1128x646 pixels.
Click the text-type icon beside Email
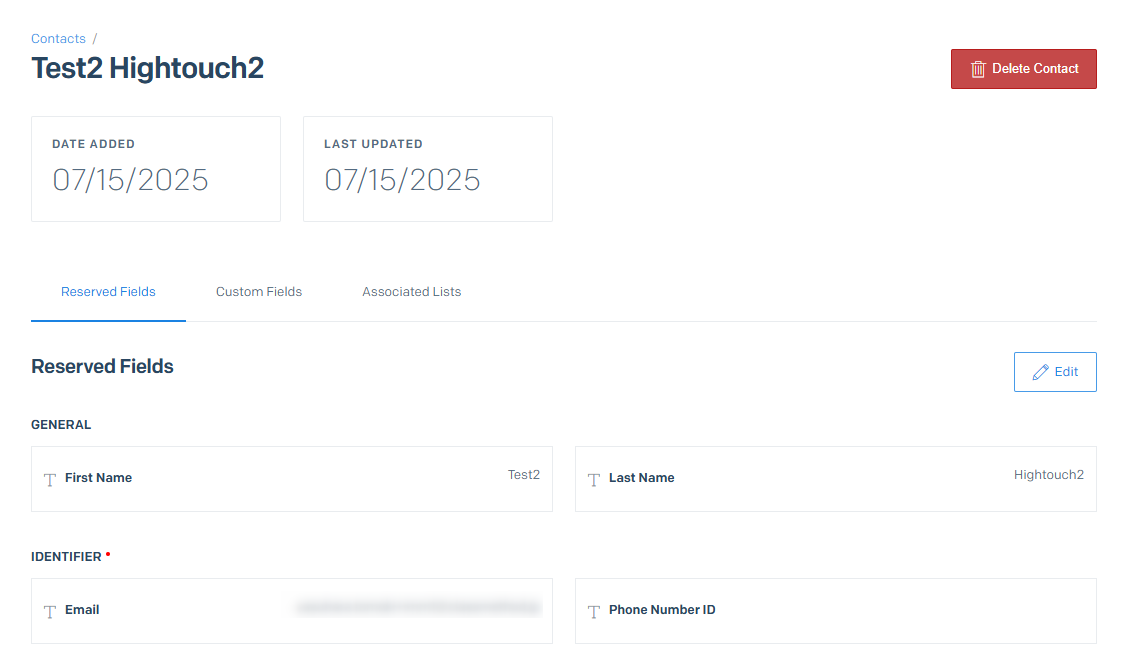pos(50,611)
